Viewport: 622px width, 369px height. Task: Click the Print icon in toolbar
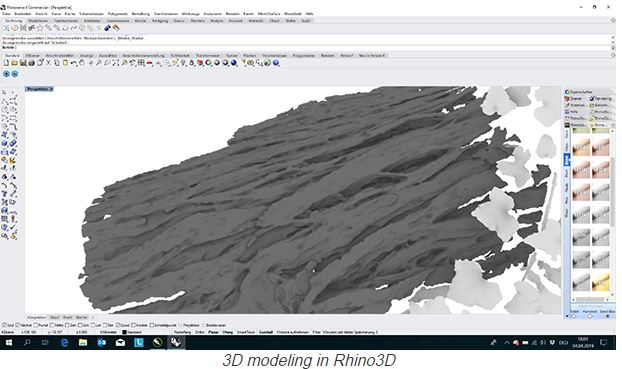pos(31,63)
